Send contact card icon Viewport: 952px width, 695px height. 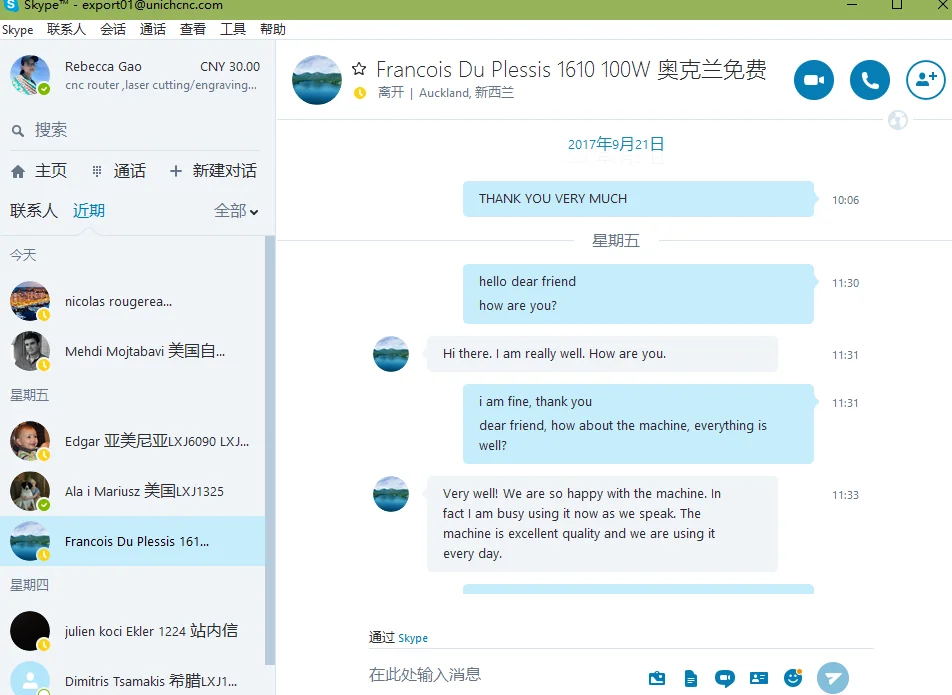[758, 678]
